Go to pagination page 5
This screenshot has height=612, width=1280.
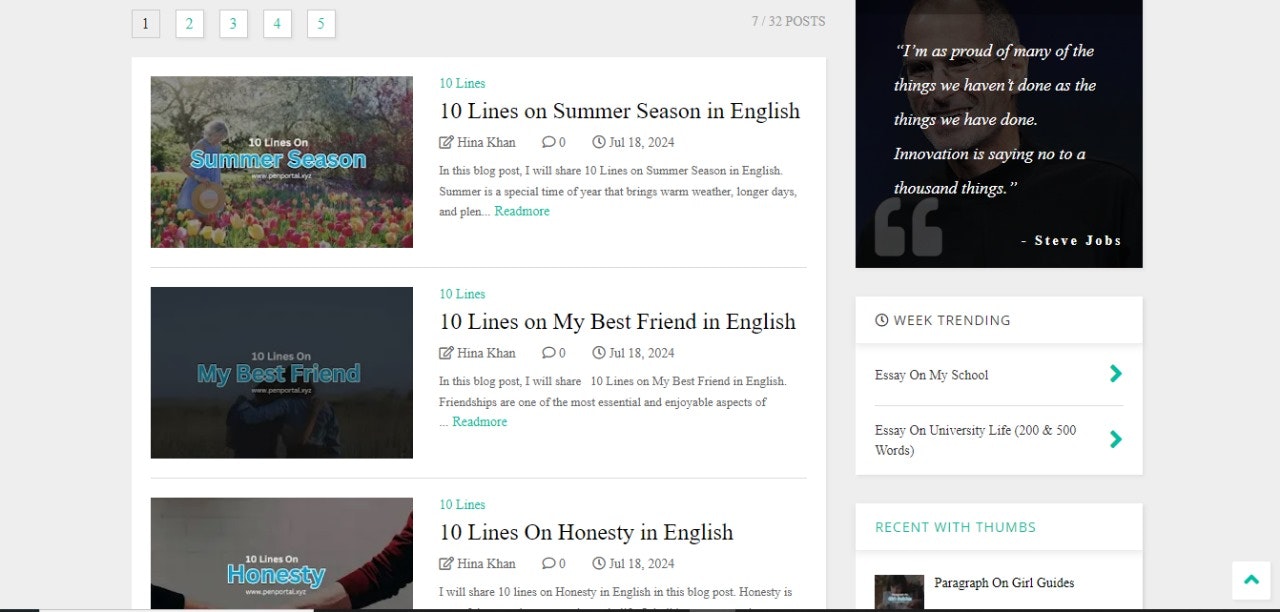click(321, 24)
